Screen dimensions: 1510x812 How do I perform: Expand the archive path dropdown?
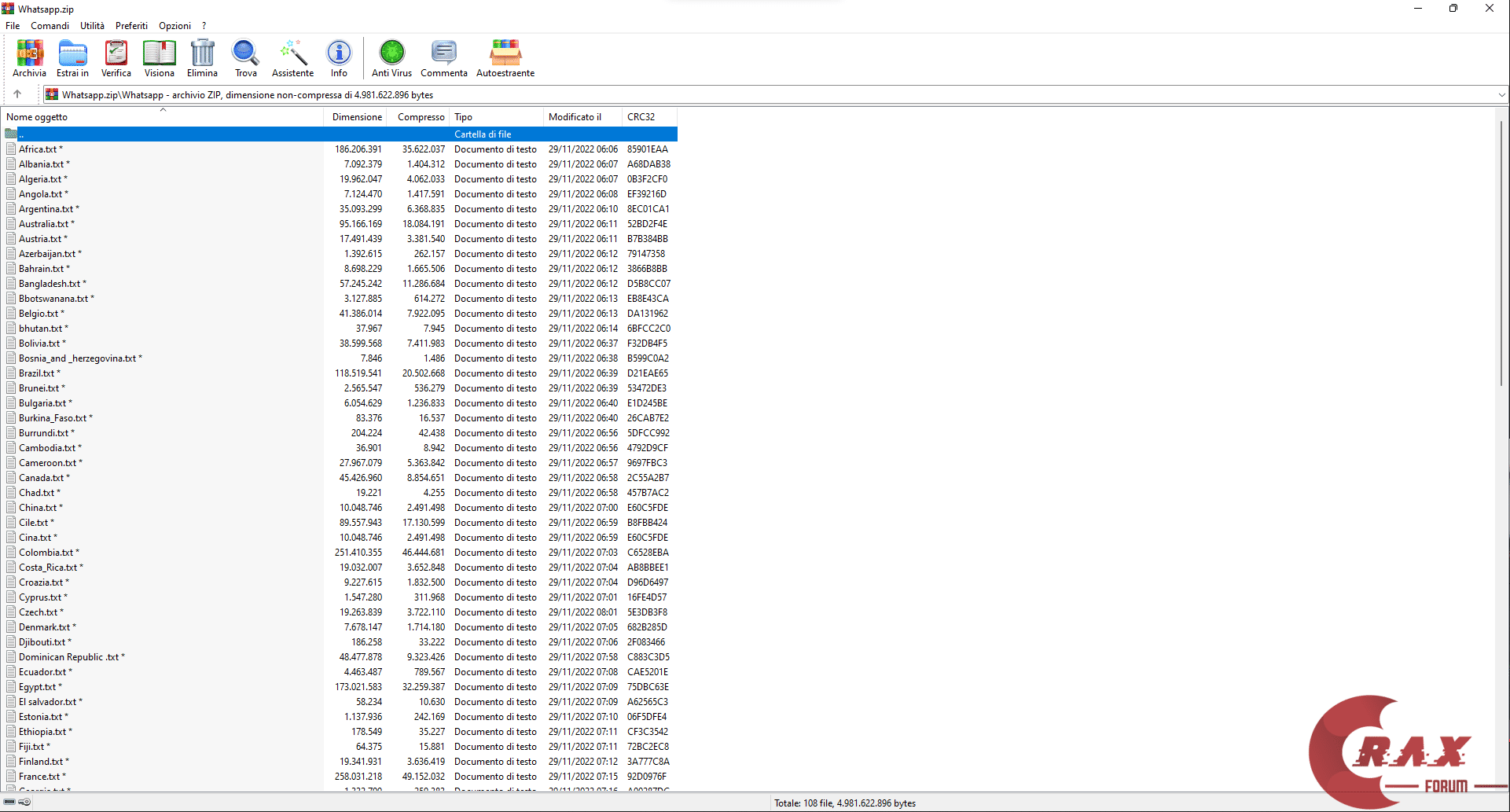point(1501,95)
